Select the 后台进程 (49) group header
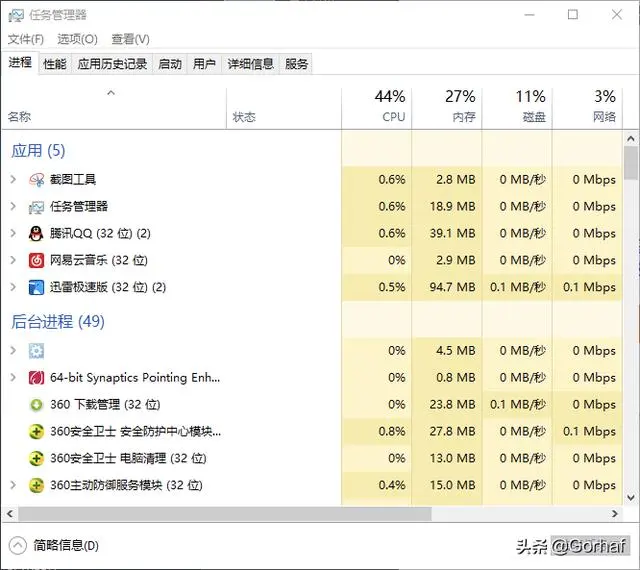 click(58, 322)
